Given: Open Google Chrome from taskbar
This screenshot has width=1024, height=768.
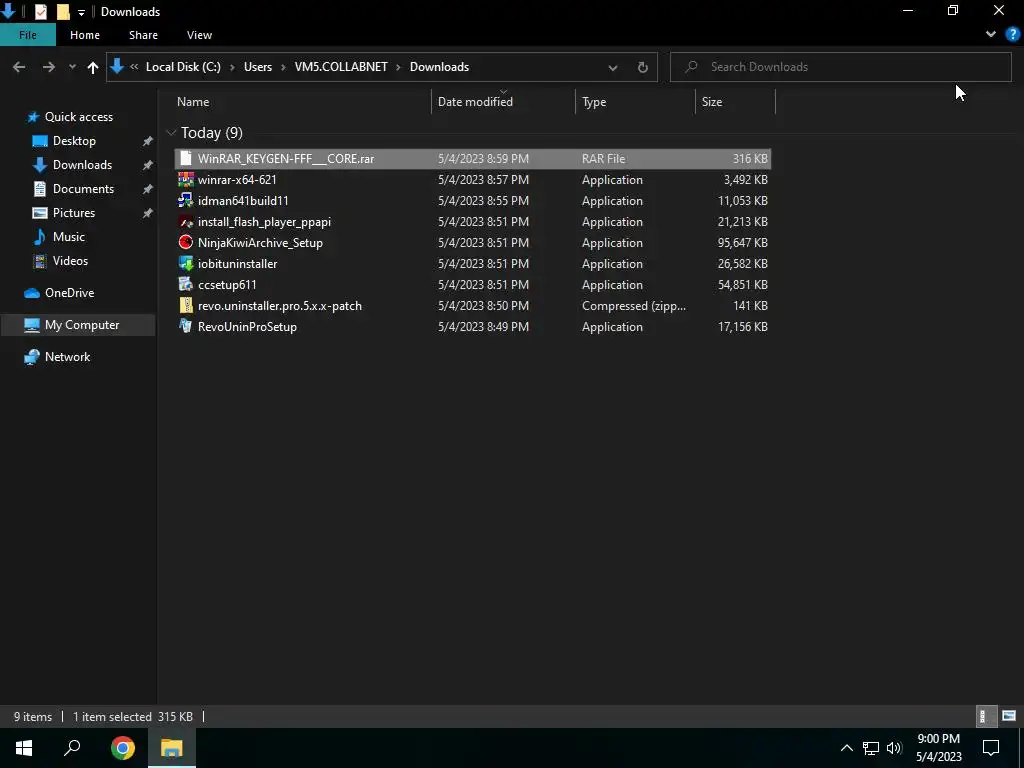Looking at the screenshot, I should (x=122, y=747).
